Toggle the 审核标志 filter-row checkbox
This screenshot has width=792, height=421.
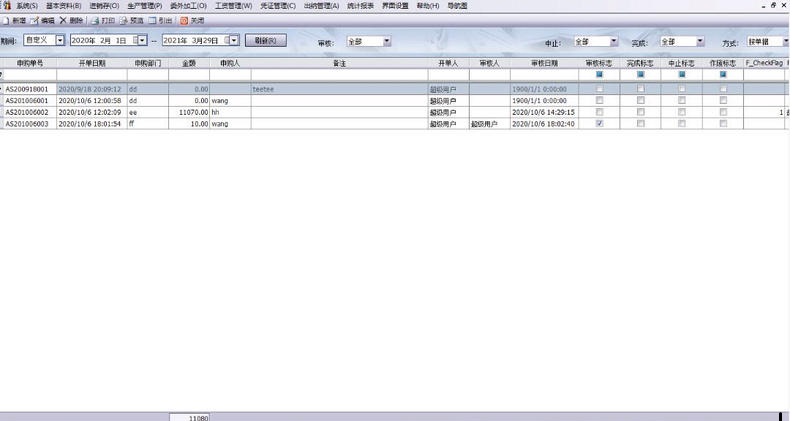tap(600, 74)
